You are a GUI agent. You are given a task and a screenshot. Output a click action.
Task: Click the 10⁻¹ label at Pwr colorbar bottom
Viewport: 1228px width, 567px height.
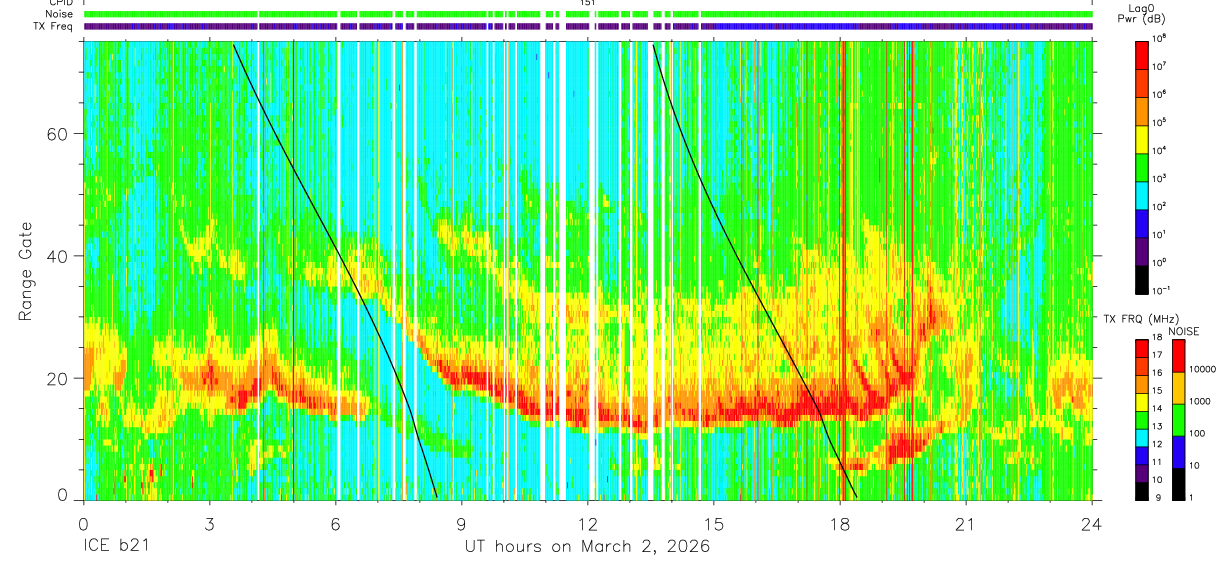point(1161,290)
